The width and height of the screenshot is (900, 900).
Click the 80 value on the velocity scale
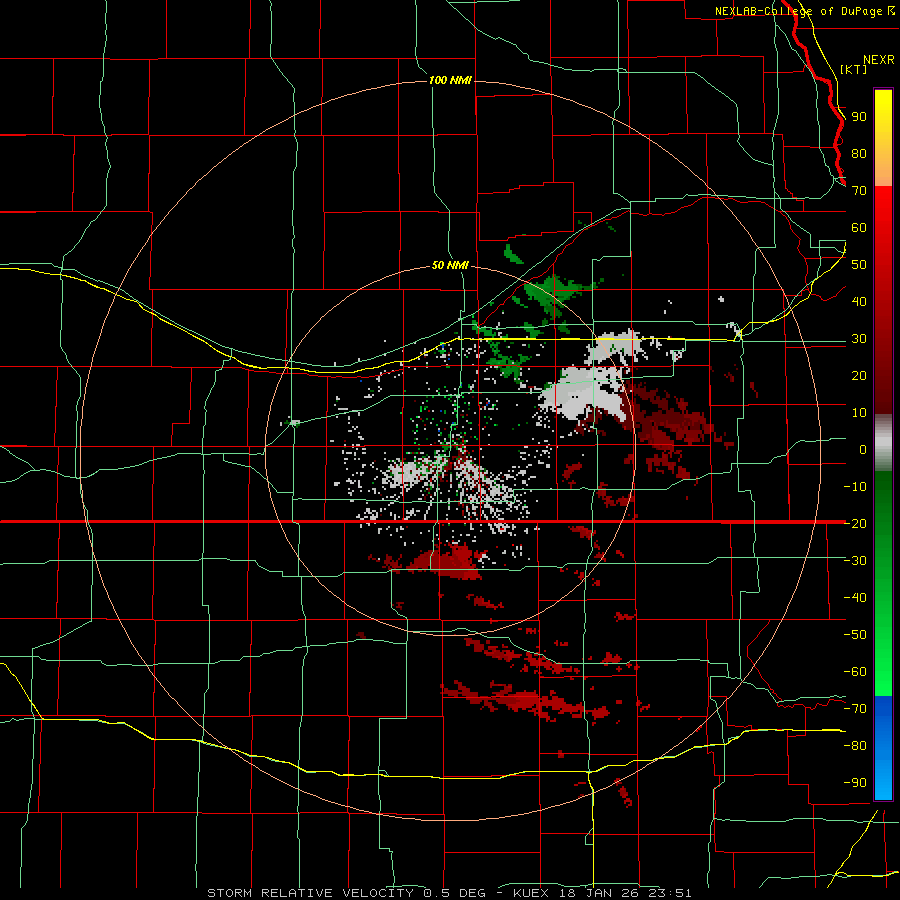point(859,153)
